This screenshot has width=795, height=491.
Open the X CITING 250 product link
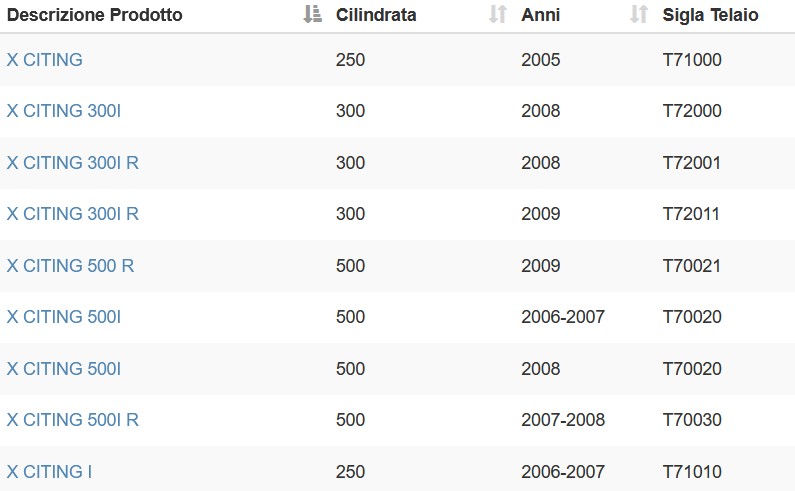coord(45,60)
